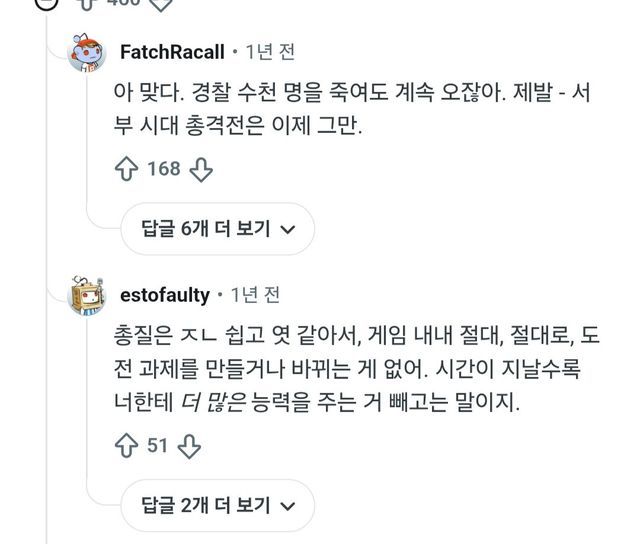The height and width of the screenshot is (544, 640).
Task: Downvote estofaulty's comment
Action: (x=189, y=445)
